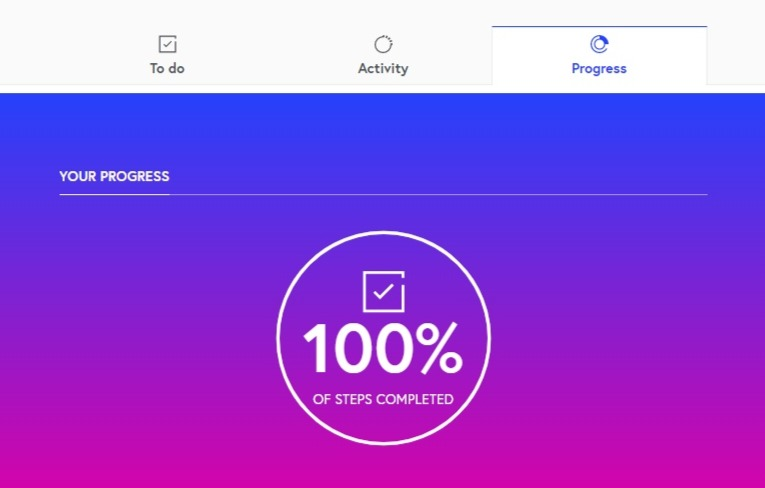This screenshot has width=765, height=488.
Task: Click the OF STEPS COMPLETED text
Action: click(x=383, y=399)
